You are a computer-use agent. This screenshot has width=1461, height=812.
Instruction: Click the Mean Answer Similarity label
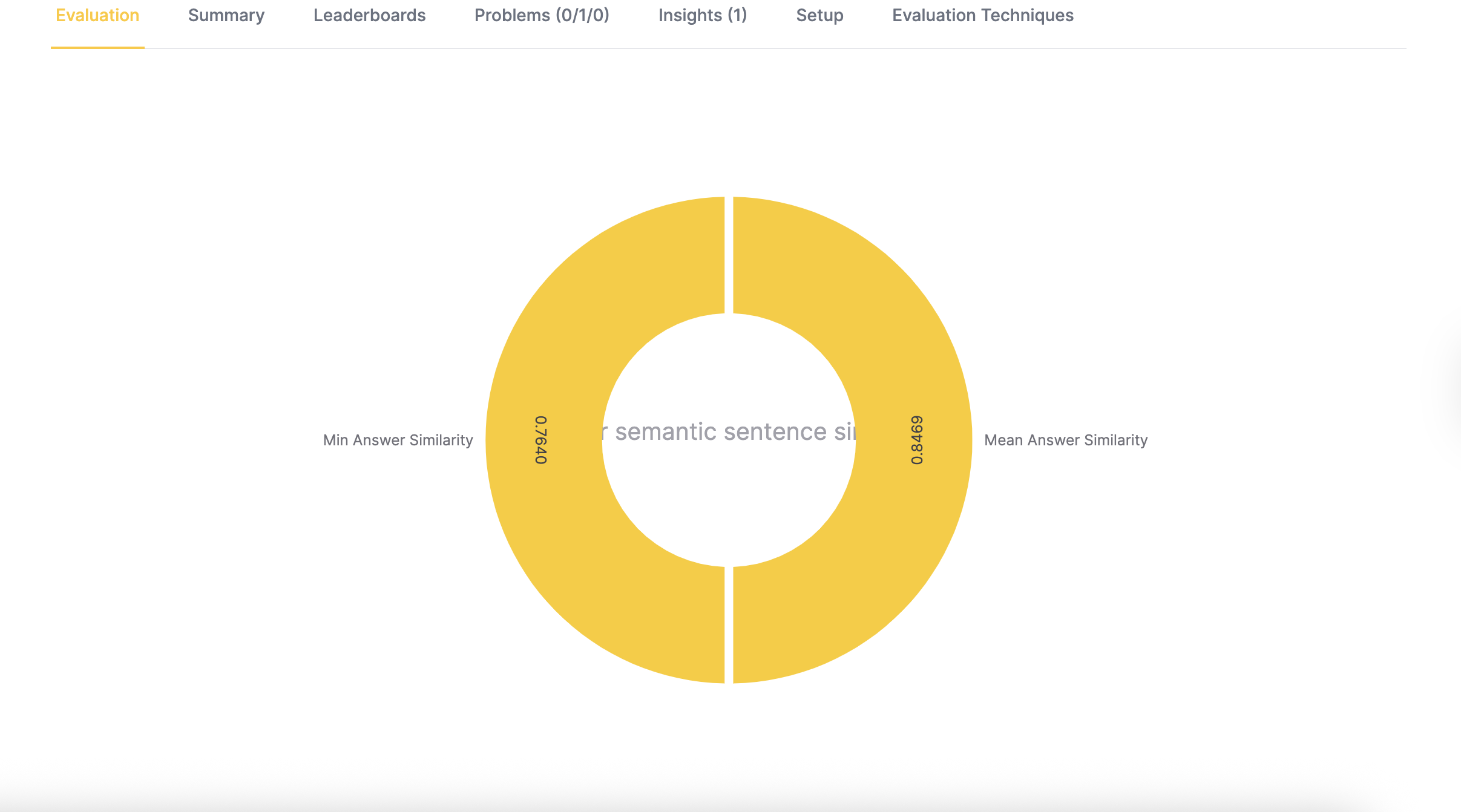tap(1065, 440)
